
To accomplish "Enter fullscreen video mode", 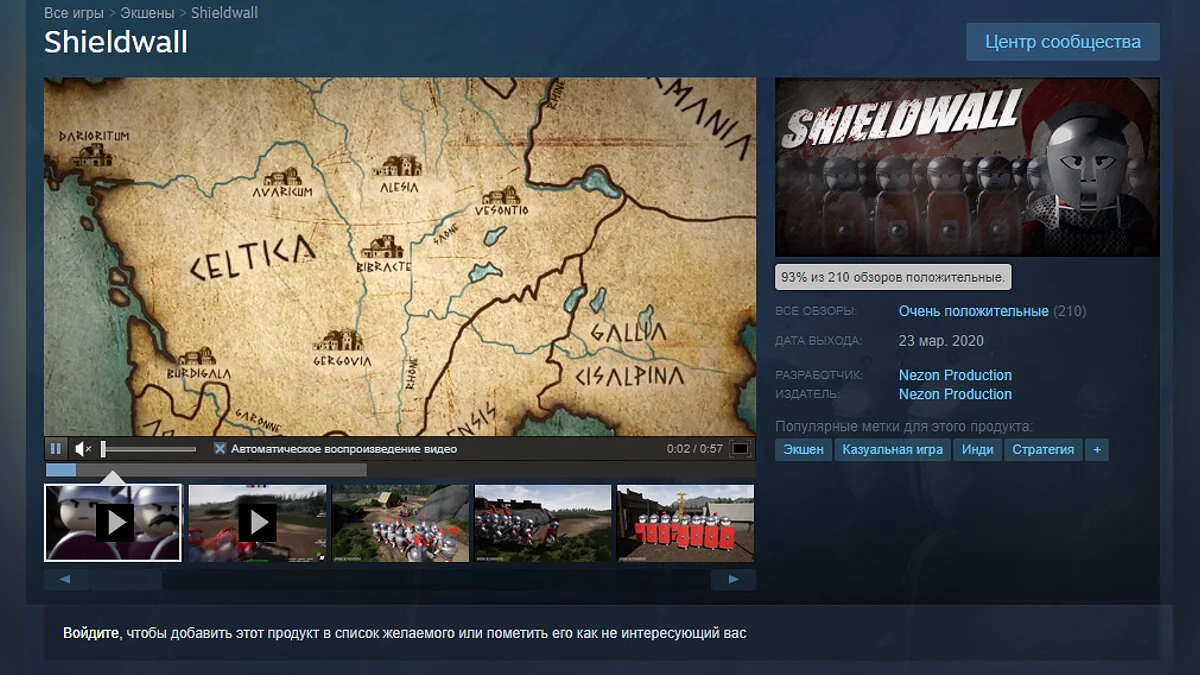I will (740, 449).
